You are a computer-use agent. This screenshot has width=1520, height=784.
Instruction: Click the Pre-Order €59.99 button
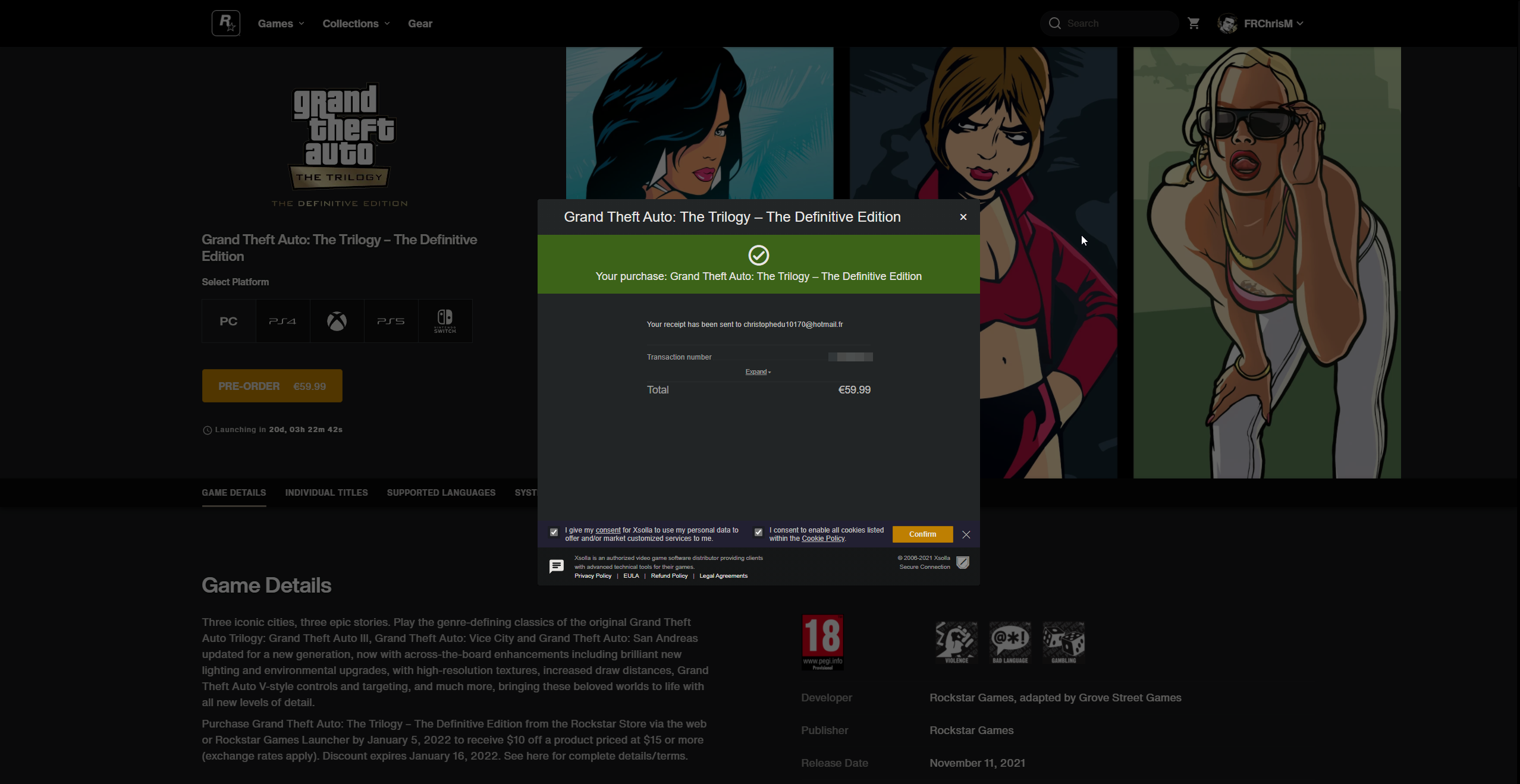tap(272, 386)
